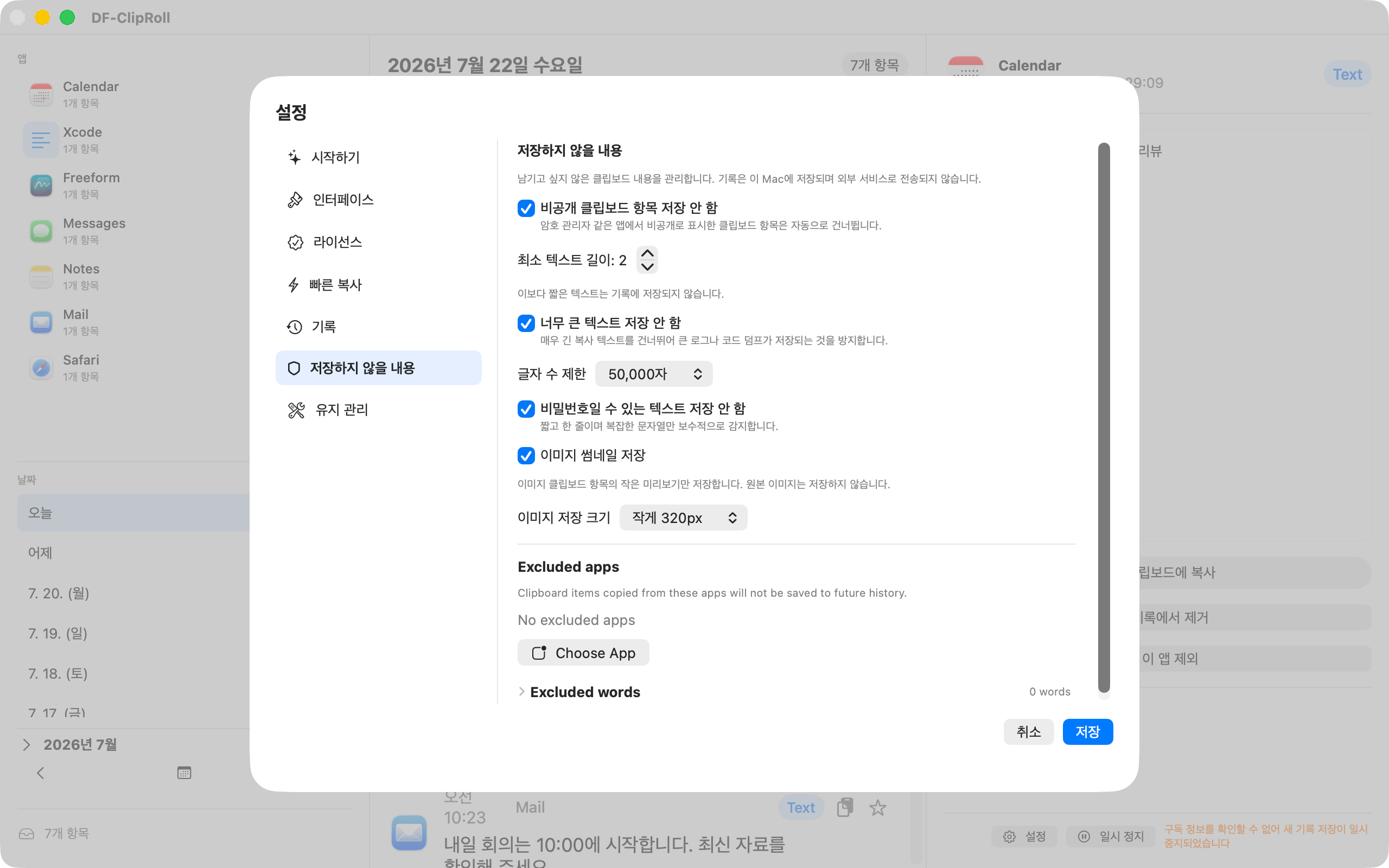Viewport: 1389px width, 868px height.
Task: Click the Mail app icon in the sidebar
Action: [41, 322]
